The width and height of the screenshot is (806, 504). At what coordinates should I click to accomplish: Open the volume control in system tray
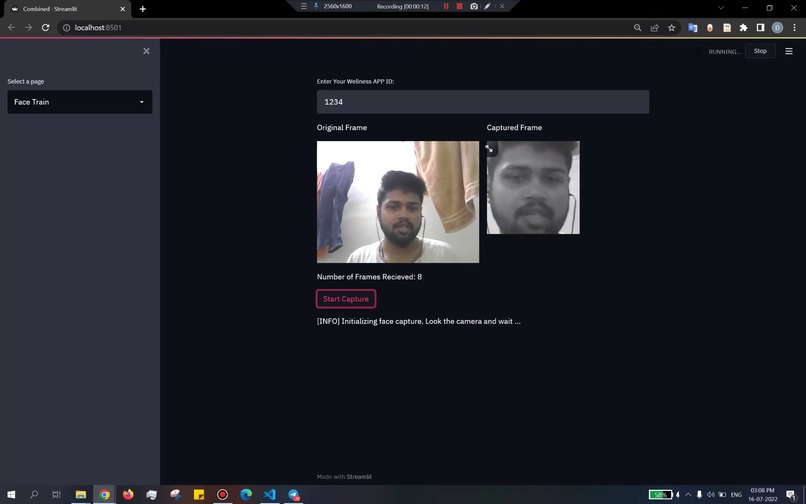click(x=710, y=495)
